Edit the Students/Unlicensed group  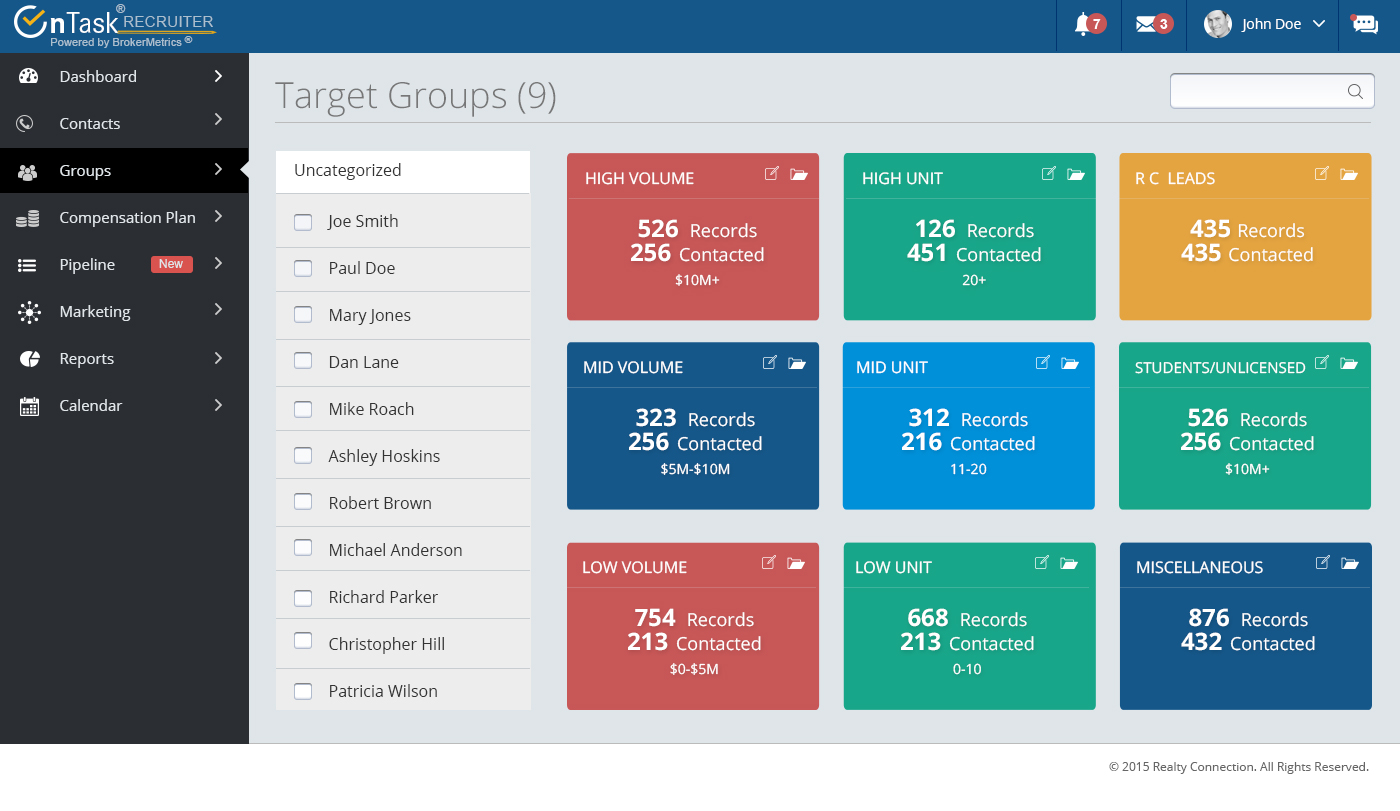coord(1321,362)
